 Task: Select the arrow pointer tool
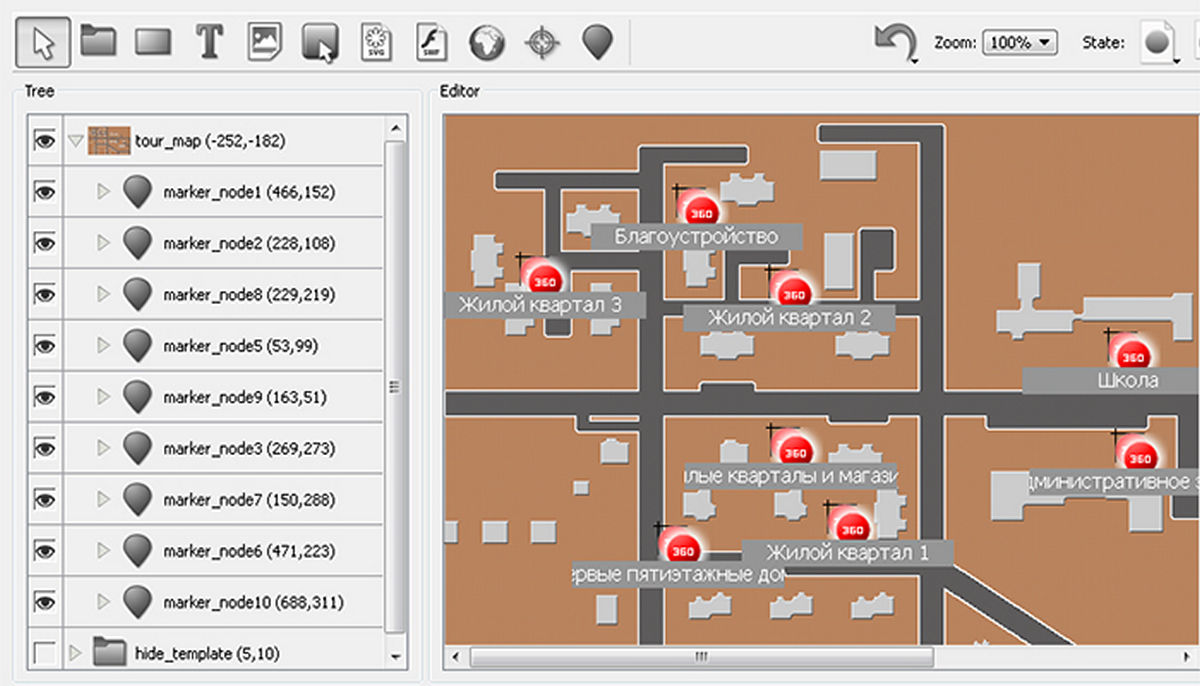pyautogui.click(x=43, y=42)
